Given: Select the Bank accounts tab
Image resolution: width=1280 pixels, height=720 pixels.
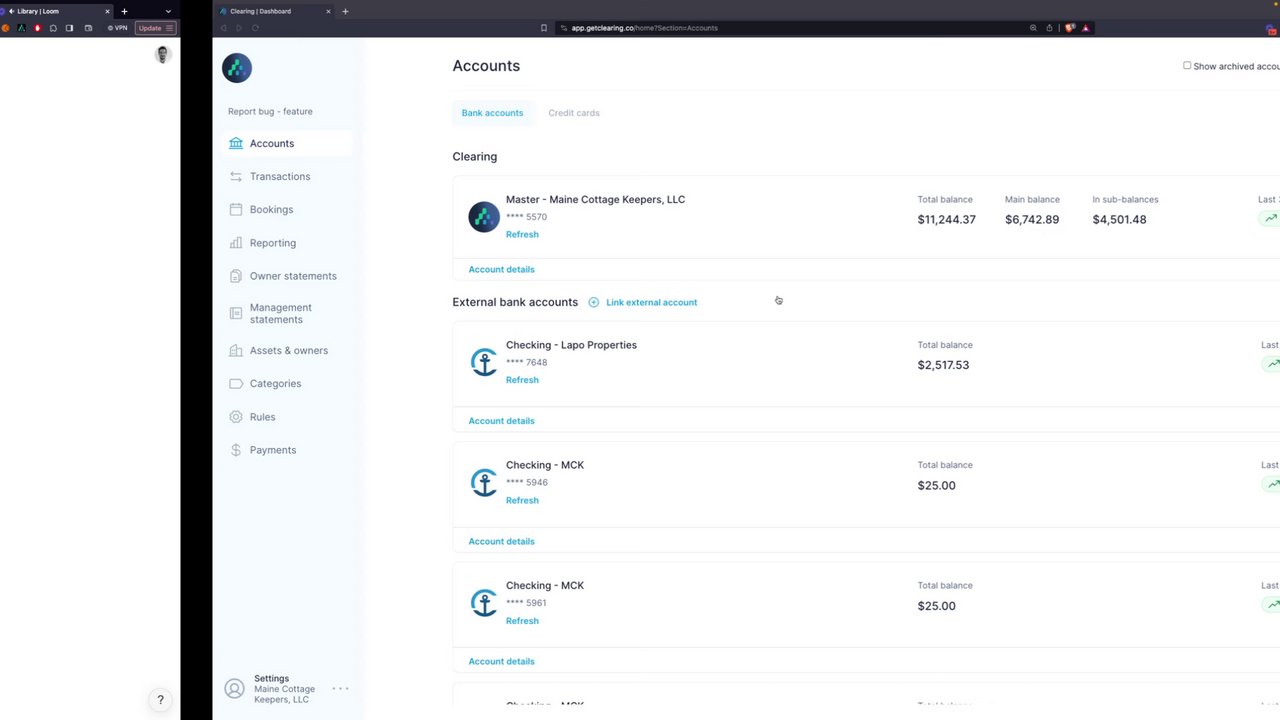Looking at the screenshot, I should pyautogui.click(x=492, y=113).
